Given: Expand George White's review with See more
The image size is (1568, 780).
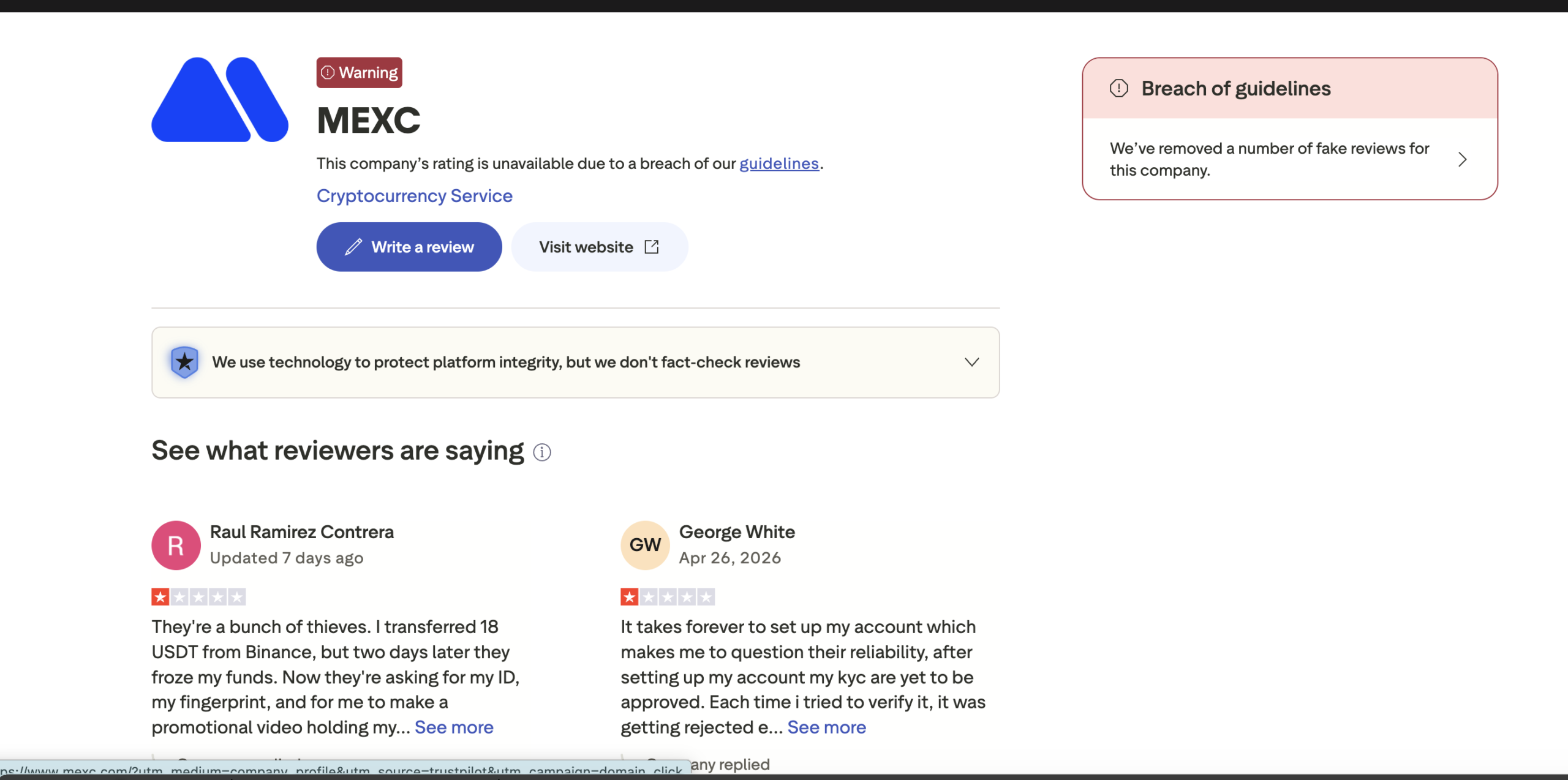Looking at the screenshot, I should pyautogui.click(x=827, y=727).
